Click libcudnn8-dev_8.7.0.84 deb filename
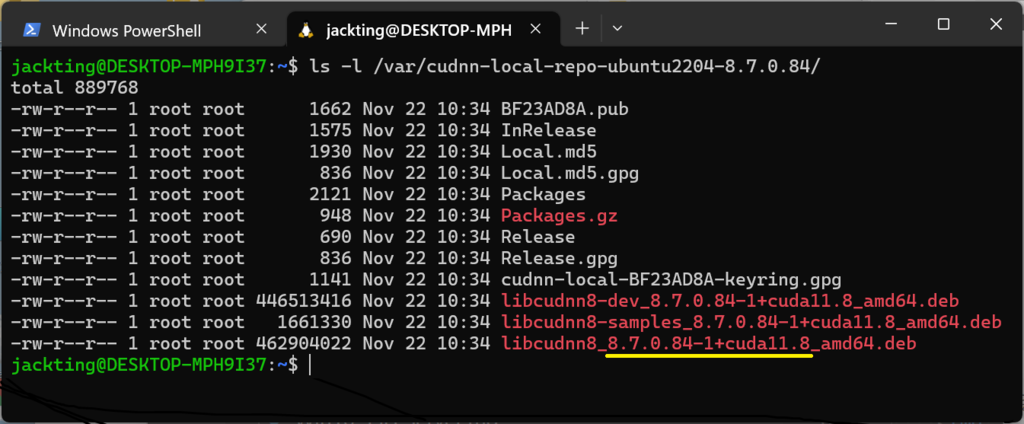Viewport: 1024px width, 424px height. (x=729, y=301)
